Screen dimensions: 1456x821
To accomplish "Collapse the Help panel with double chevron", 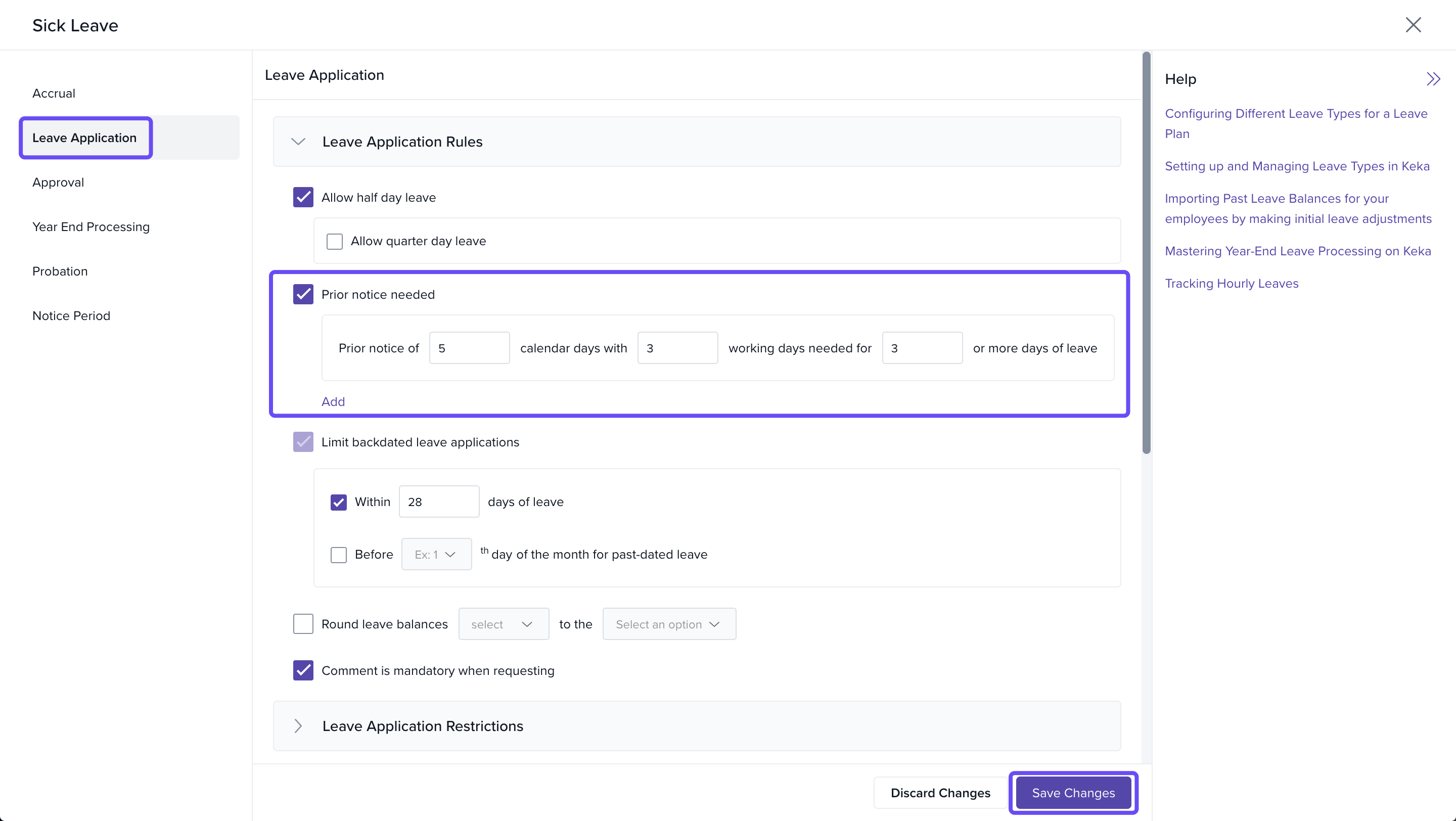I will pyautogui.click(x=1433, y=79).
